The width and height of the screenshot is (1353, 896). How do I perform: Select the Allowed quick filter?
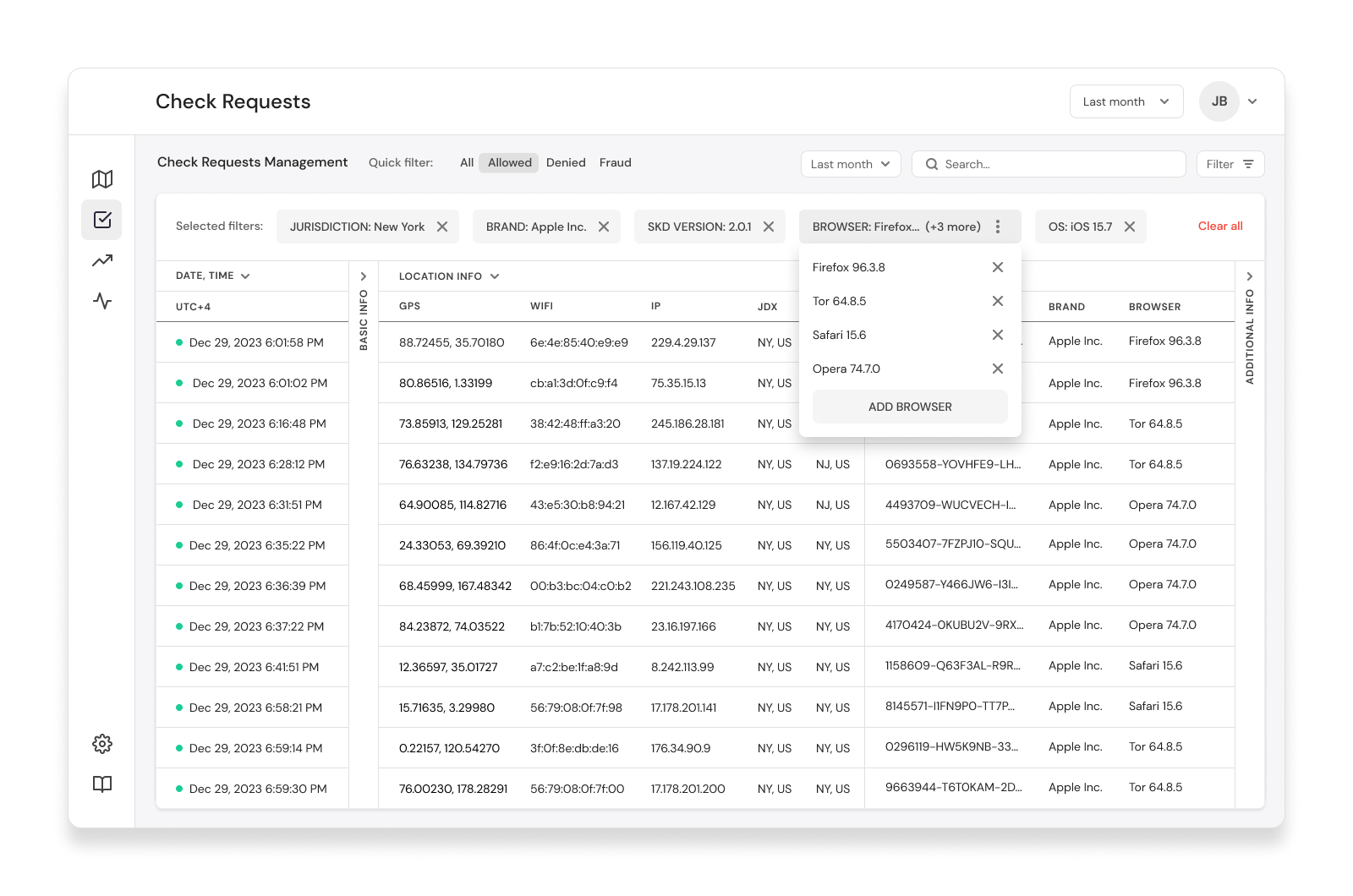(x=510, y=162)
